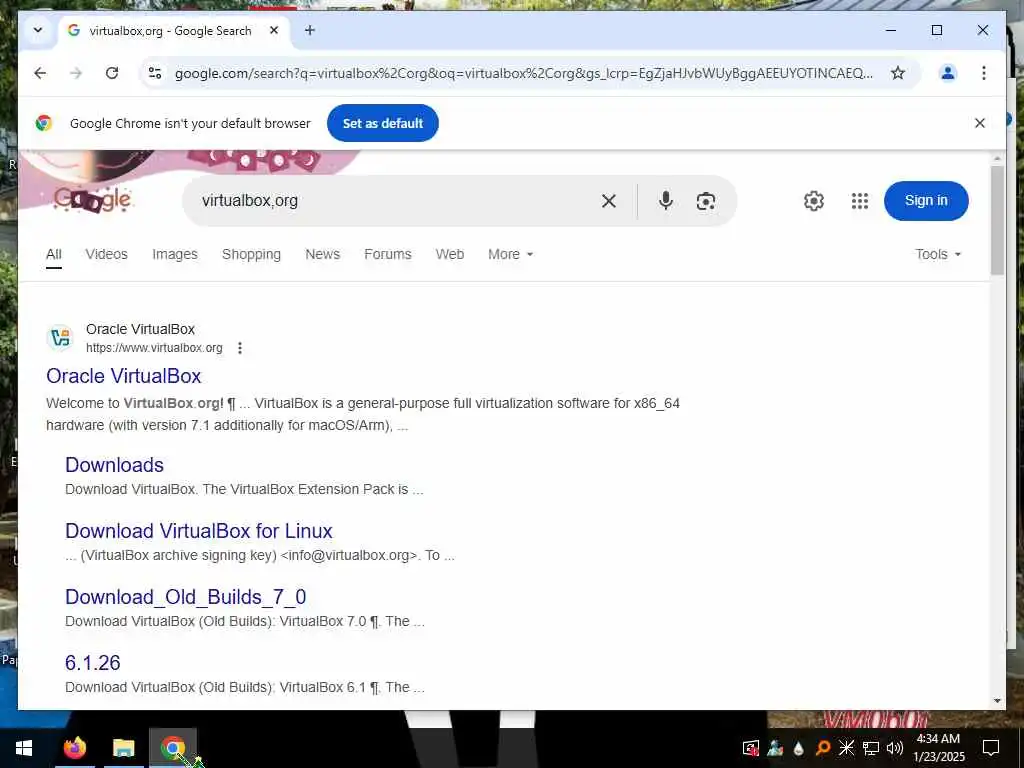
Task: Click the Google doodle logo
Action: (x=93, y=200)
